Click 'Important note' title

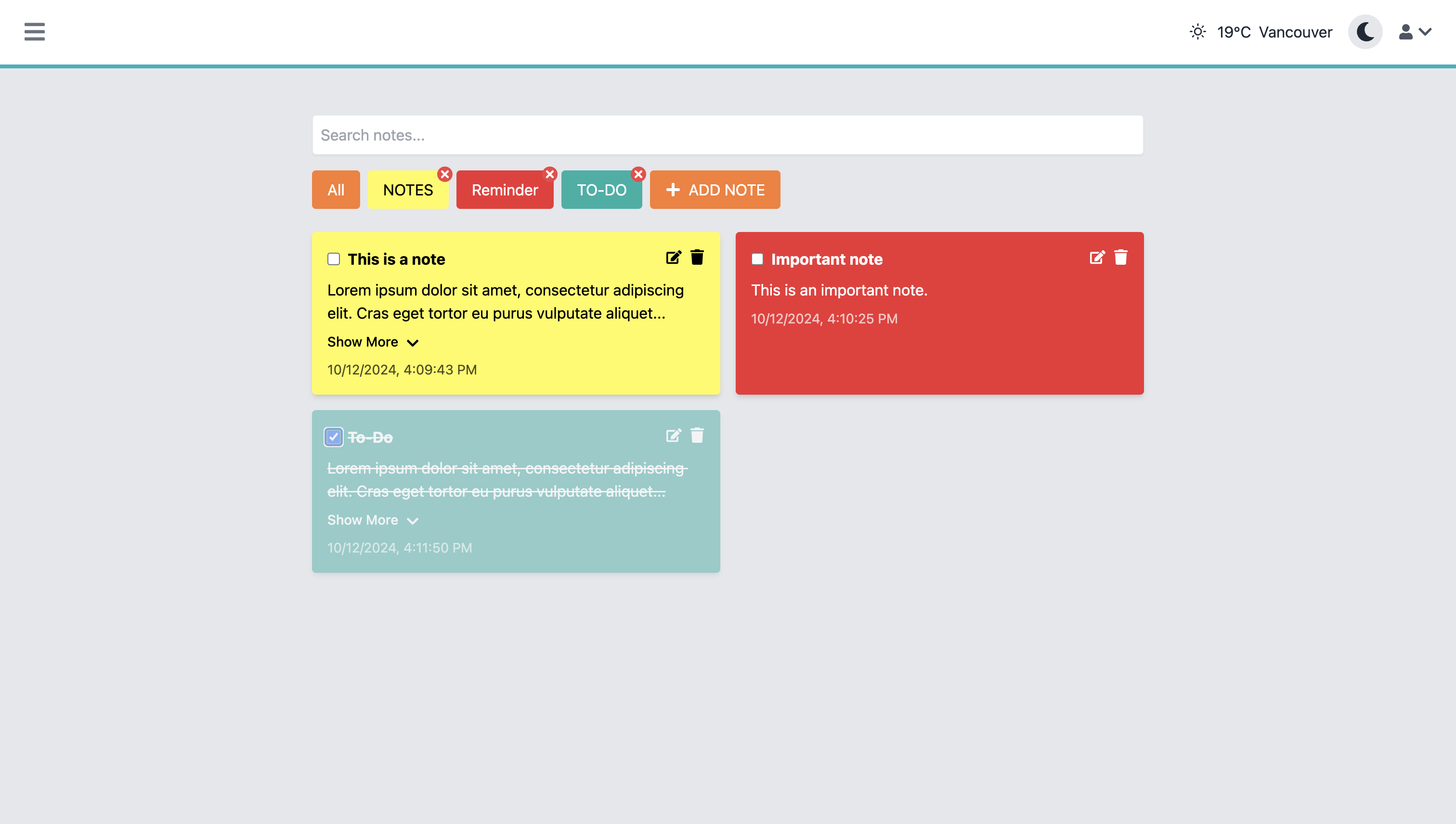click(x=827, y=259)
